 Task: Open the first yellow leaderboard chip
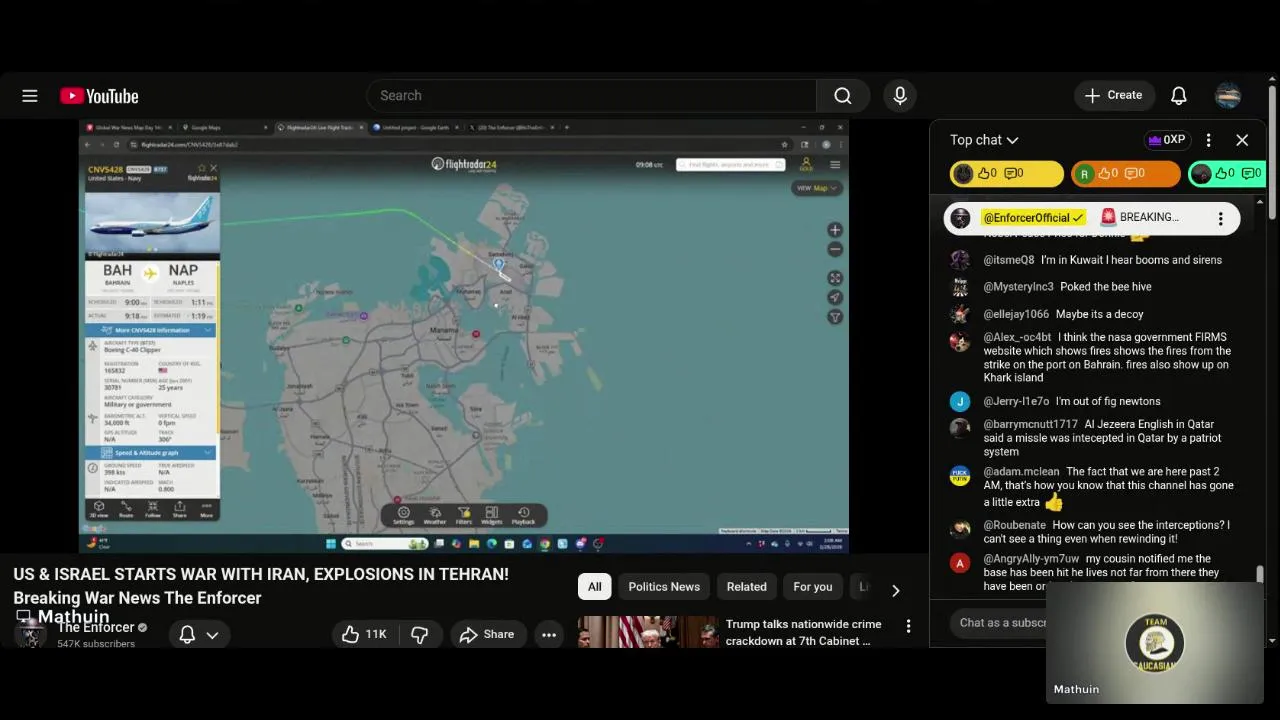pyautogui.click(x=1006, y=173)
